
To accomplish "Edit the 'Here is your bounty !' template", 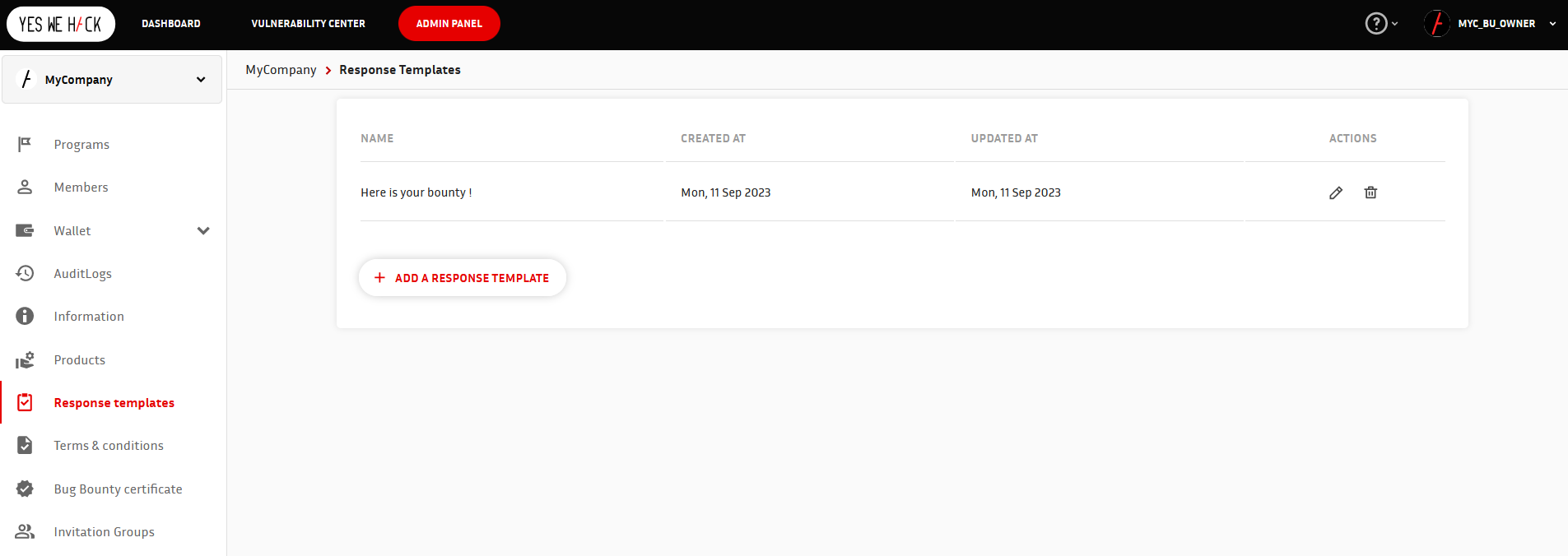I will click(x=1336, y=192).
